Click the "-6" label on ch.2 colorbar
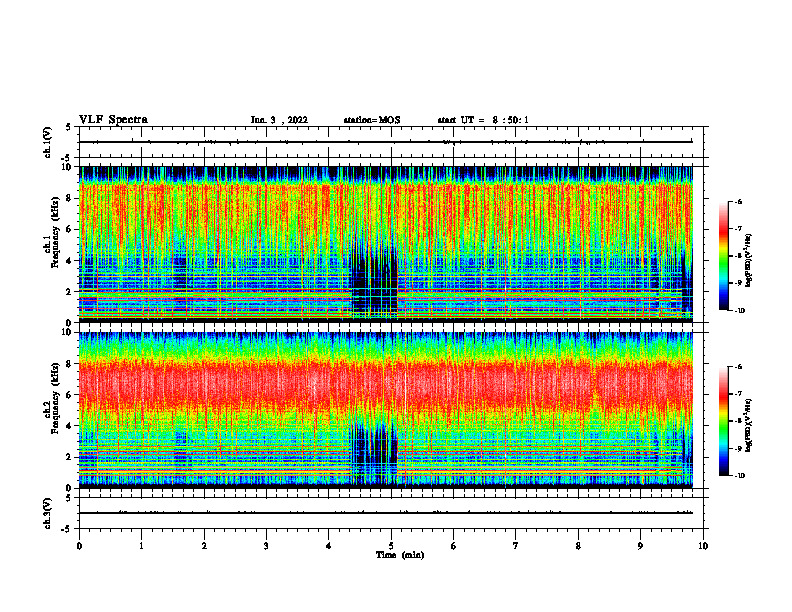Image resolution: width=792 pixels, height=612 pixels. 738,367
